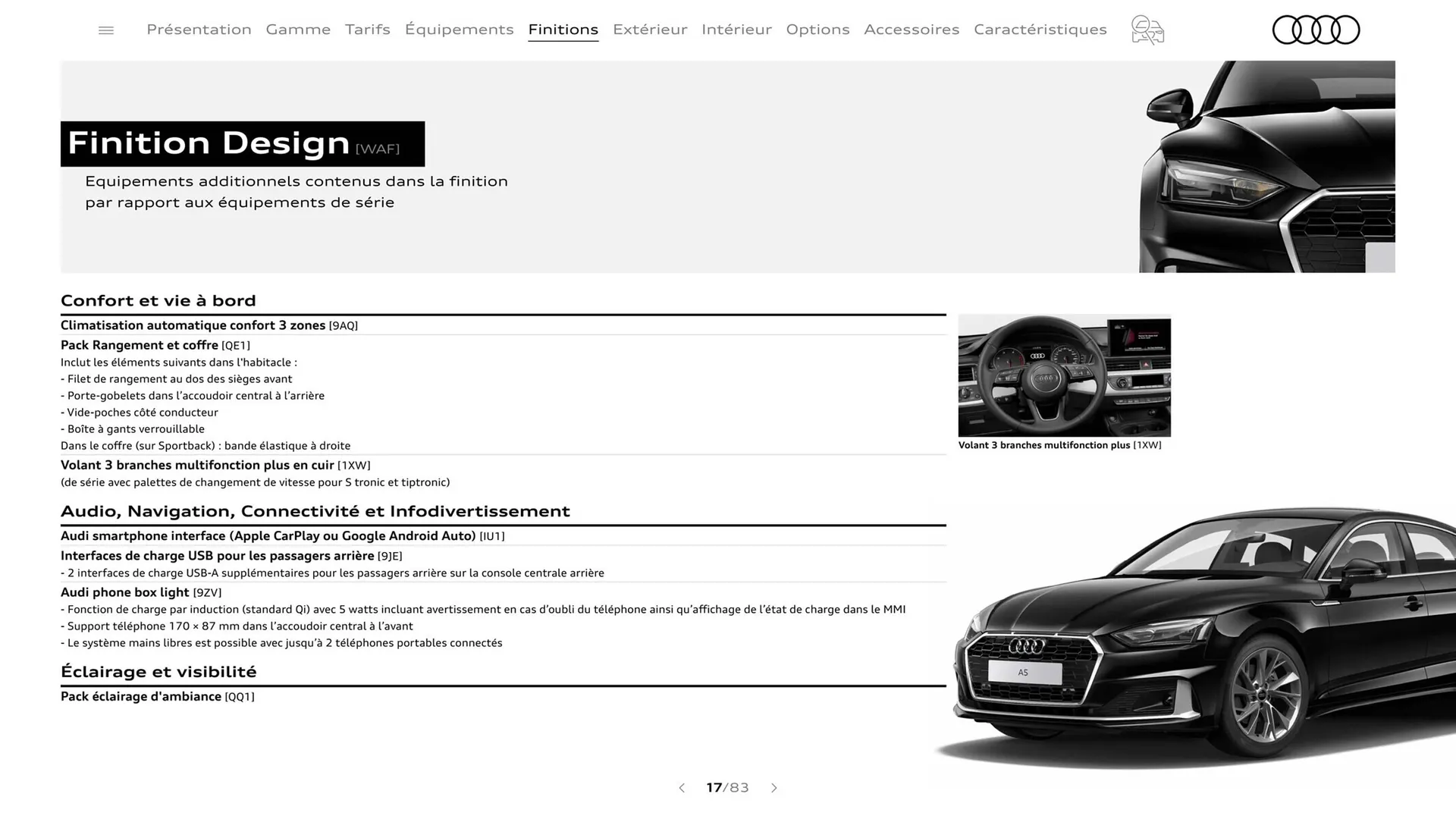The image size is (1456, 819).
Task: Click Filet de rangement au dos line
Action: (177, 379)
